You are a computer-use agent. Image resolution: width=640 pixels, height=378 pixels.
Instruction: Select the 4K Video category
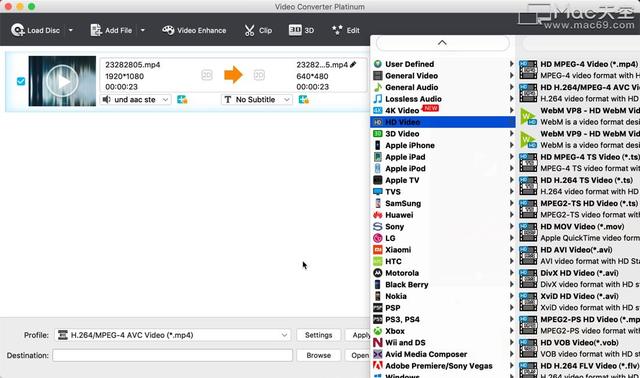(x=443, y=110)
